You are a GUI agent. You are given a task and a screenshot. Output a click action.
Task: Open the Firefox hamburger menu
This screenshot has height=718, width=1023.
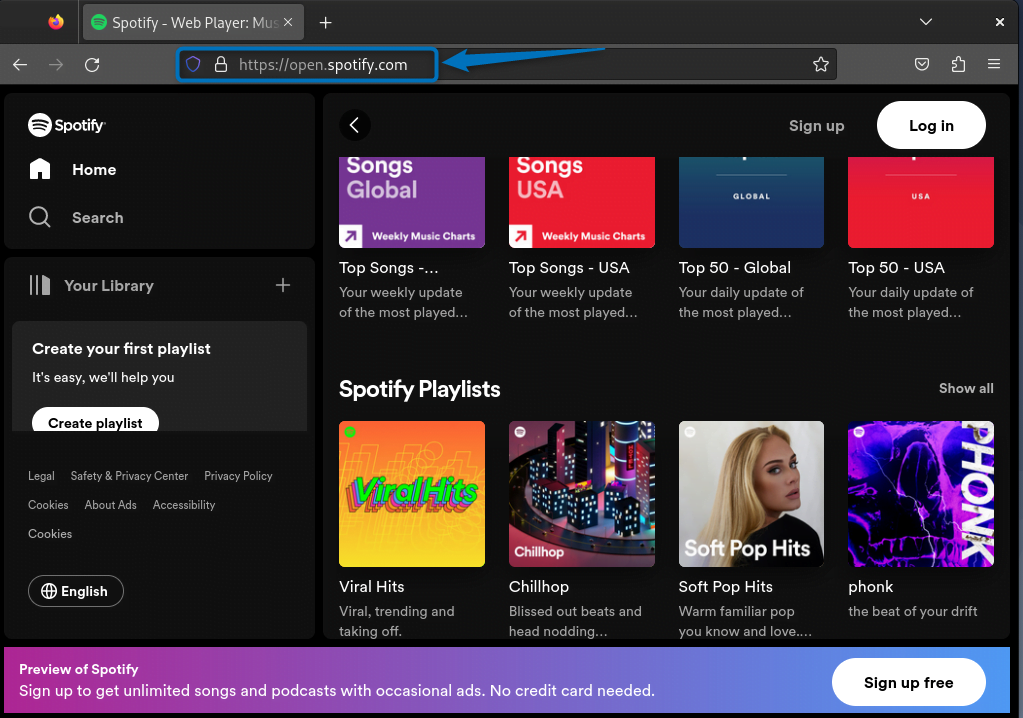[994, 64]
